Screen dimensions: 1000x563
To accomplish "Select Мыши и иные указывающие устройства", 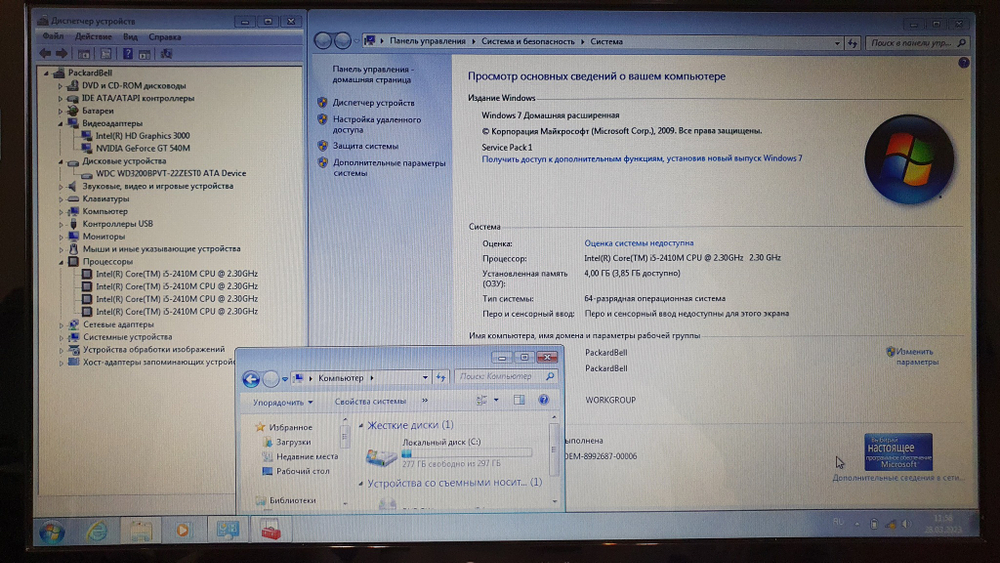I will (x=161, y=249).
